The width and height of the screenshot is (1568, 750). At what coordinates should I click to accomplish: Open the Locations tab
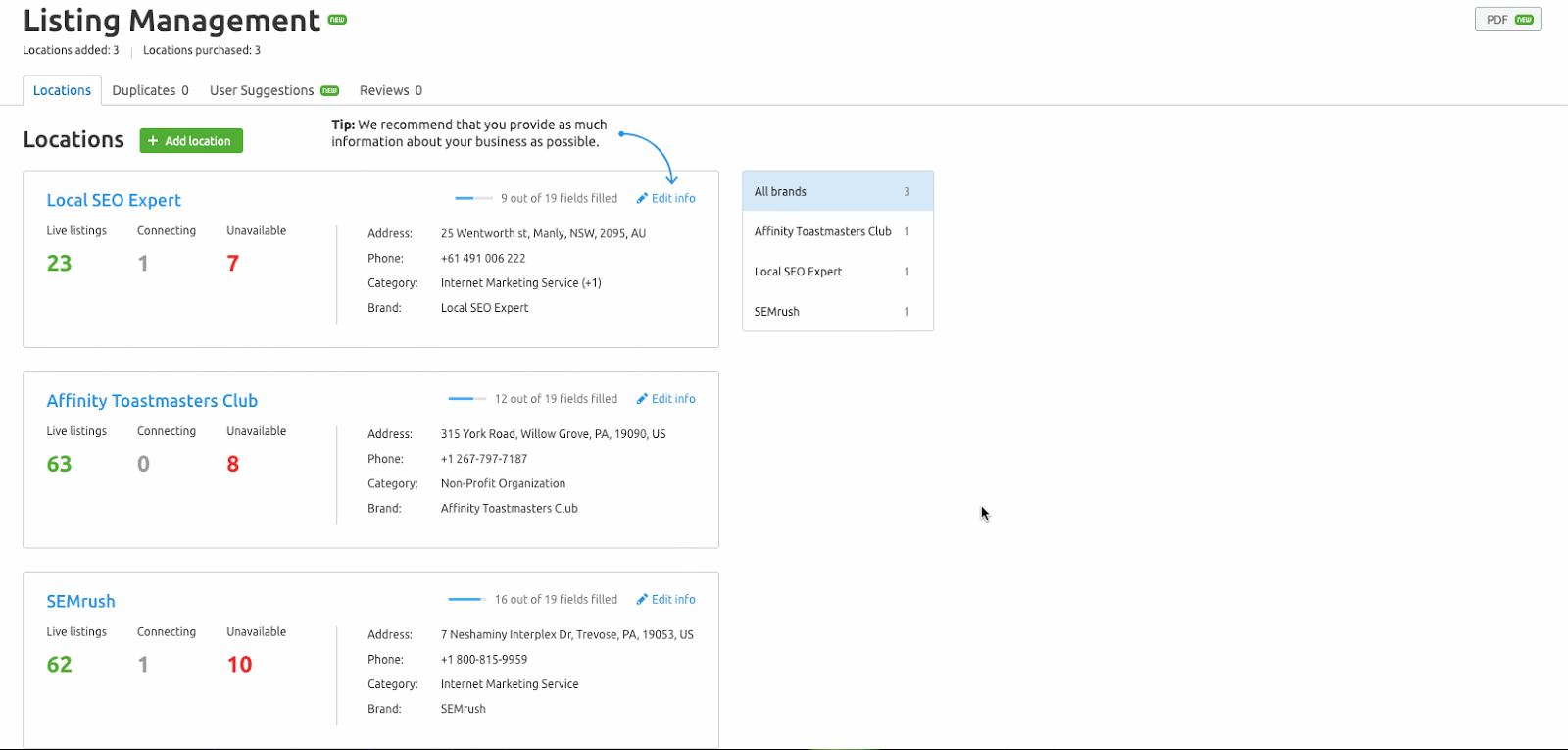62,90
